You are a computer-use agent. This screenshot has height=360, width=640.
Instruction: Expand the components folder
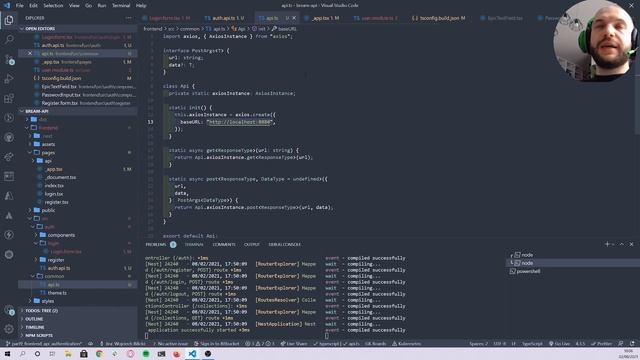click(61, 235)
